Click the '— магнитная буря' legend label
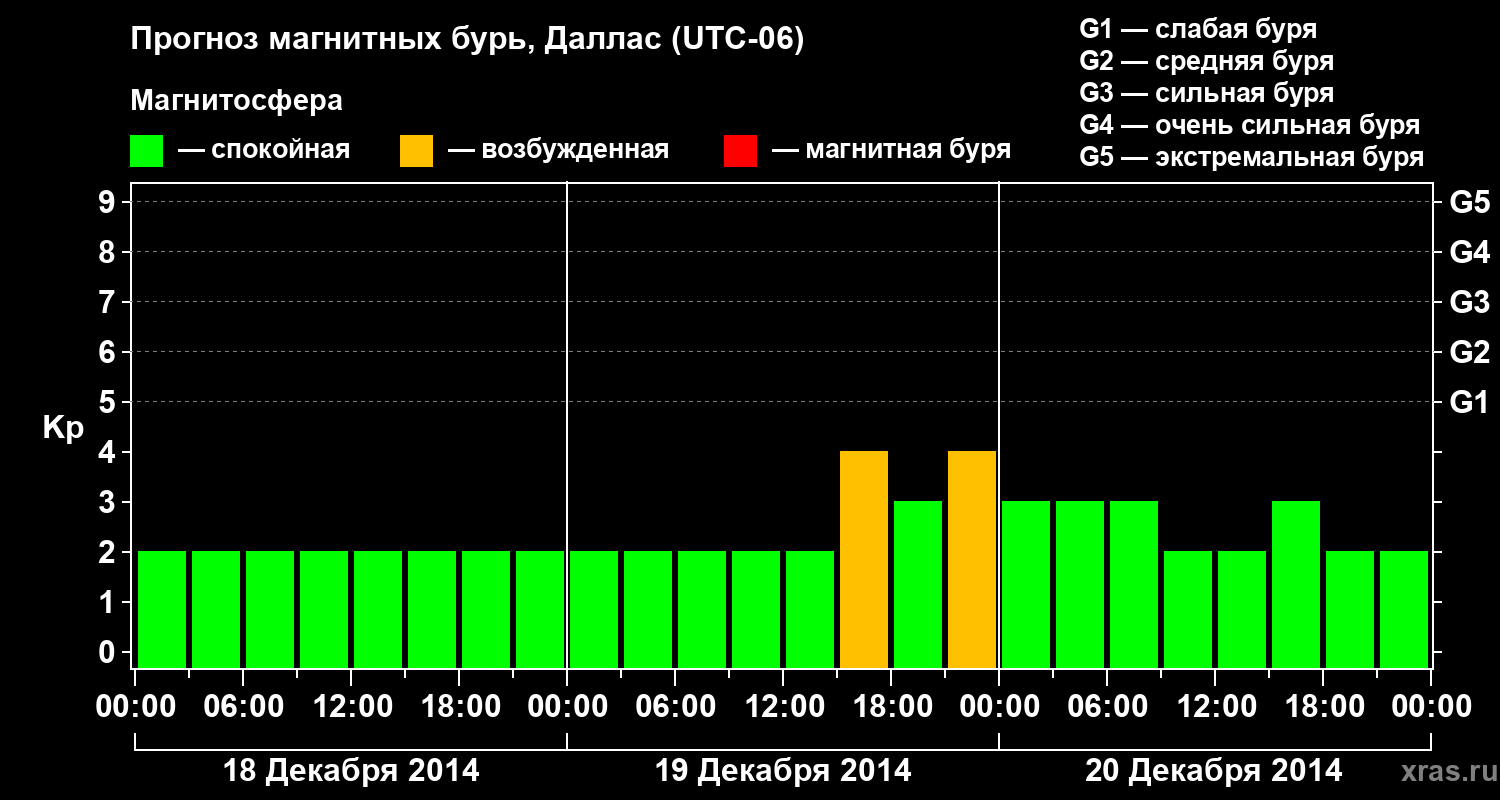 (891, 150)
